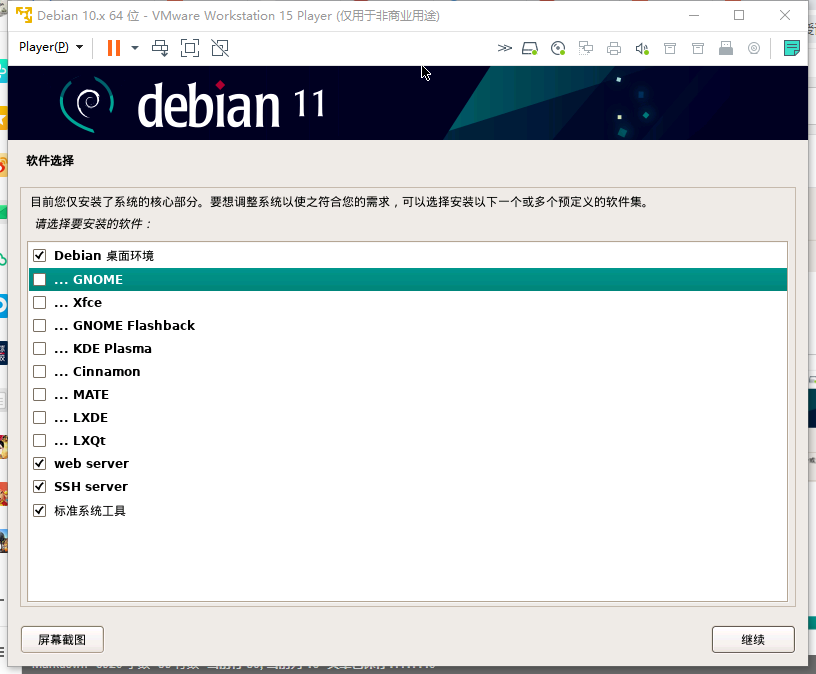Screen dimensions: 816x674
Task: Close the VMware Player window
Action: tap(785, 16)
